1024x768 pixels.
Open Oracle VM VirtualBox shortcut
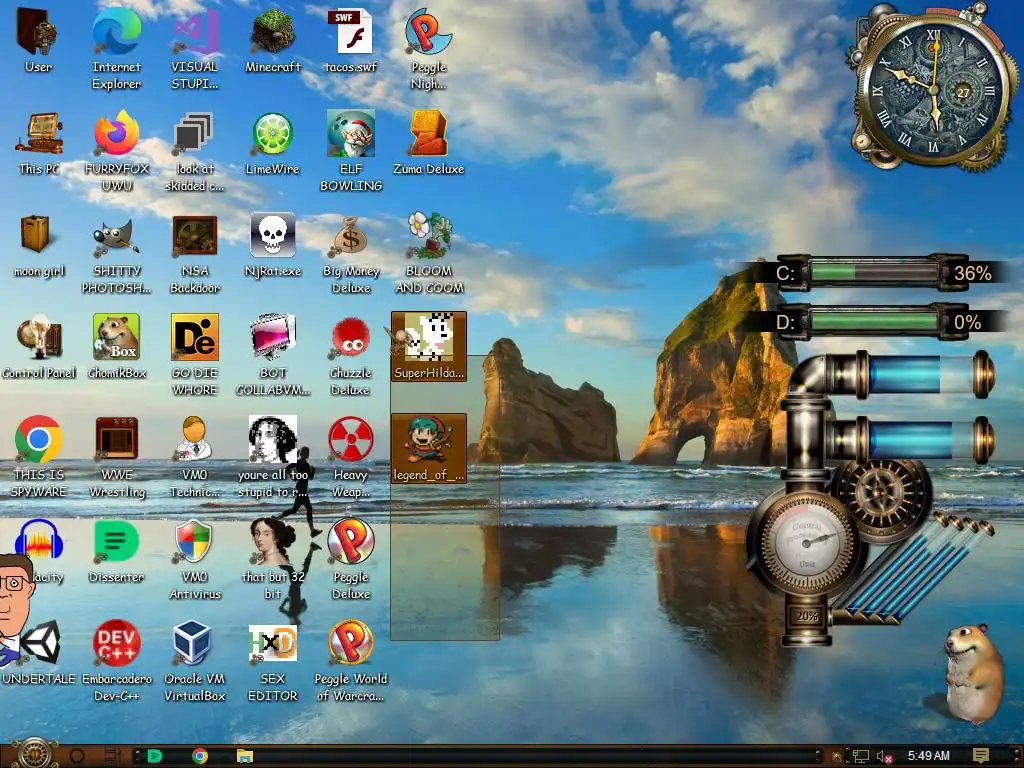click(x=195, y=661)
